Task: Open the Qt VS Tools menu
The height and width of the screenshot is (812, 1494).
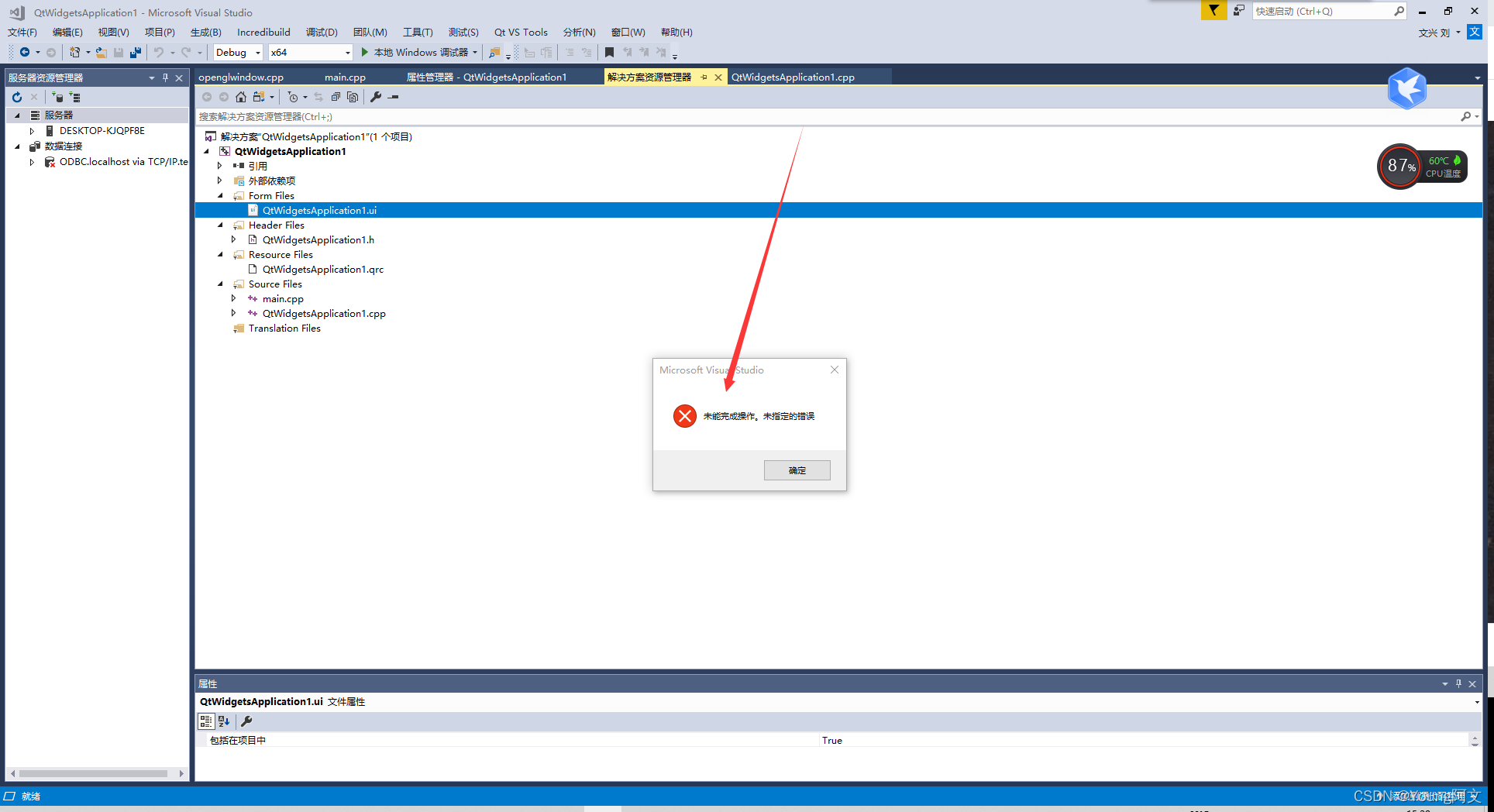Action: point(521,32)
